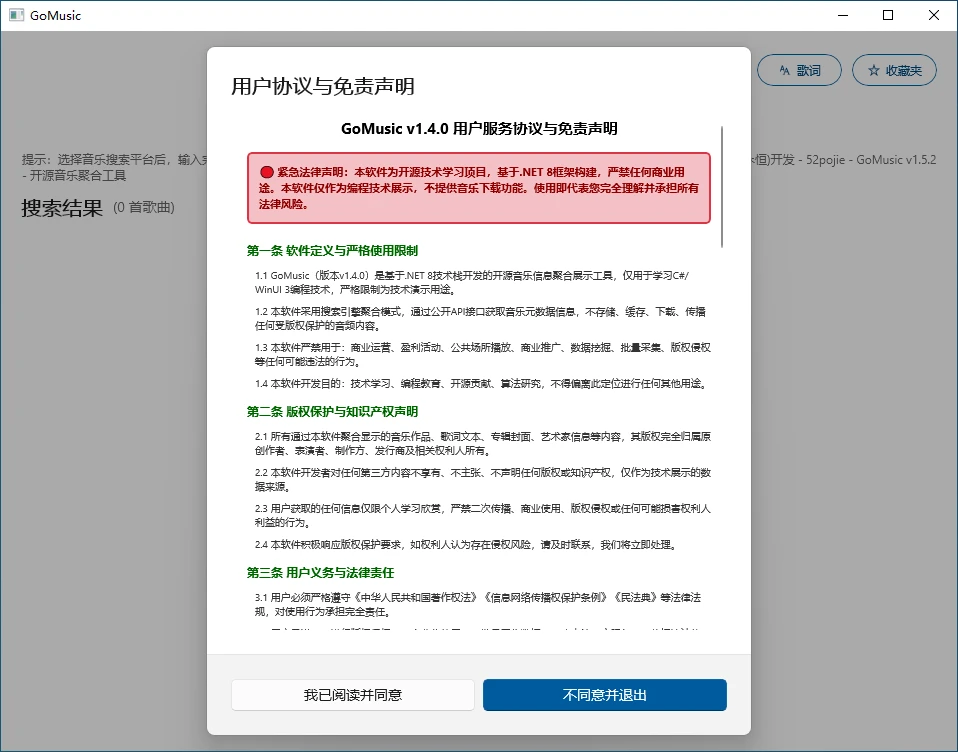Click the agreement dialog scrollbar thumb
958x752 pixels.
click(x=721, y=185)
